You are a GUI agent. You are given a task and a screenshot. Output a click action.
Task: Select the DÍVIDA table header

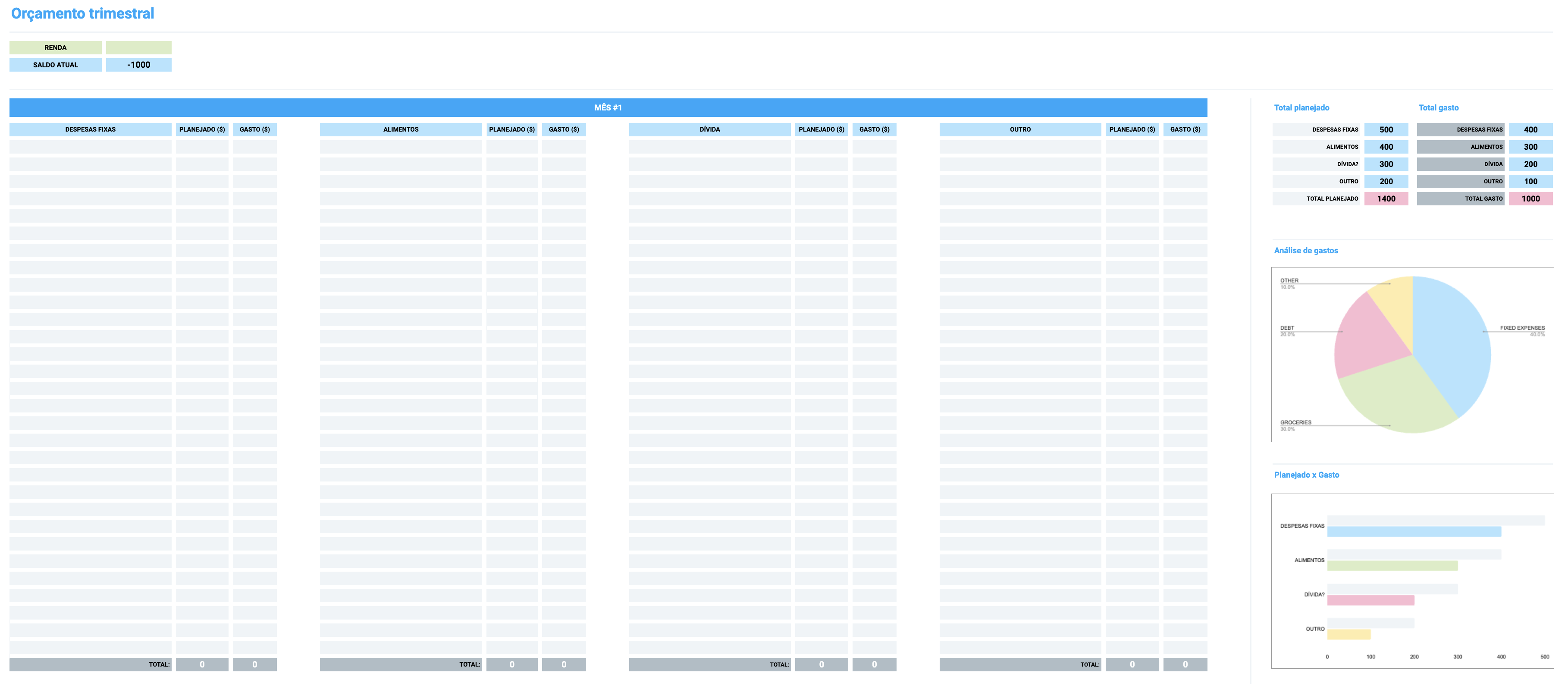click(x=710, y=129)
